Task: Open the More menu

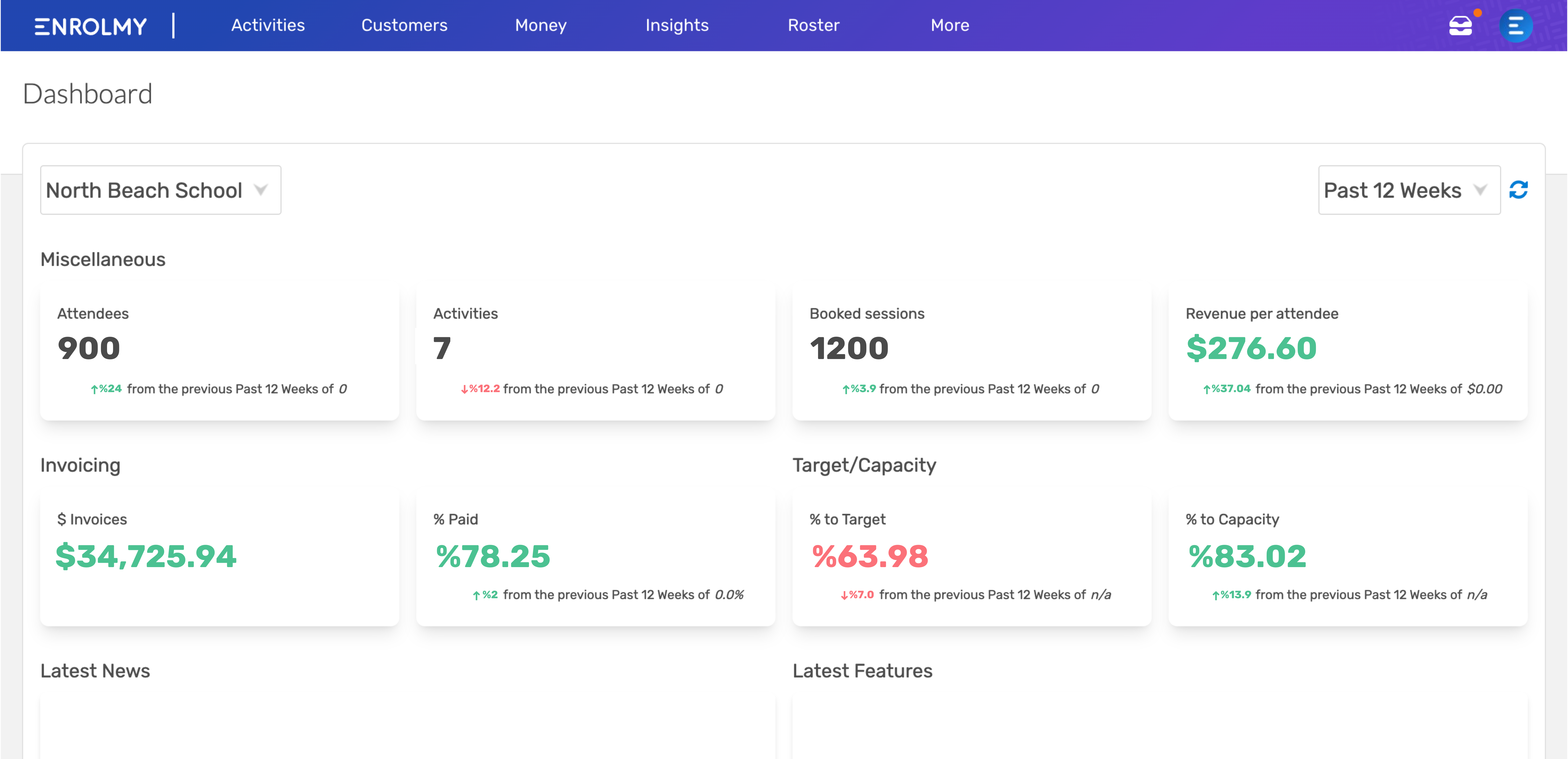Action: click(950, 25)
